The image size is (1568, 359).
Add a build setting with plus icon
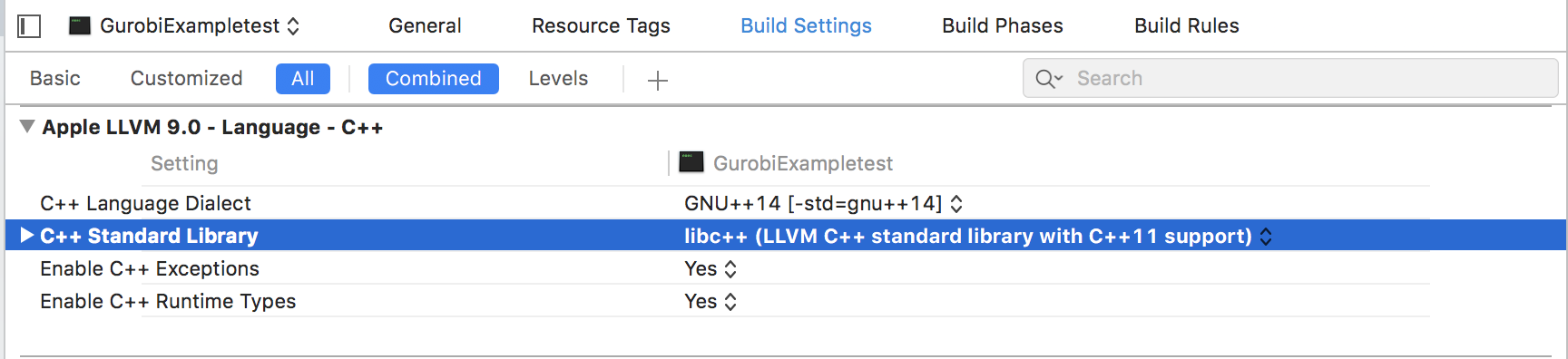click(x=658, y=81)
